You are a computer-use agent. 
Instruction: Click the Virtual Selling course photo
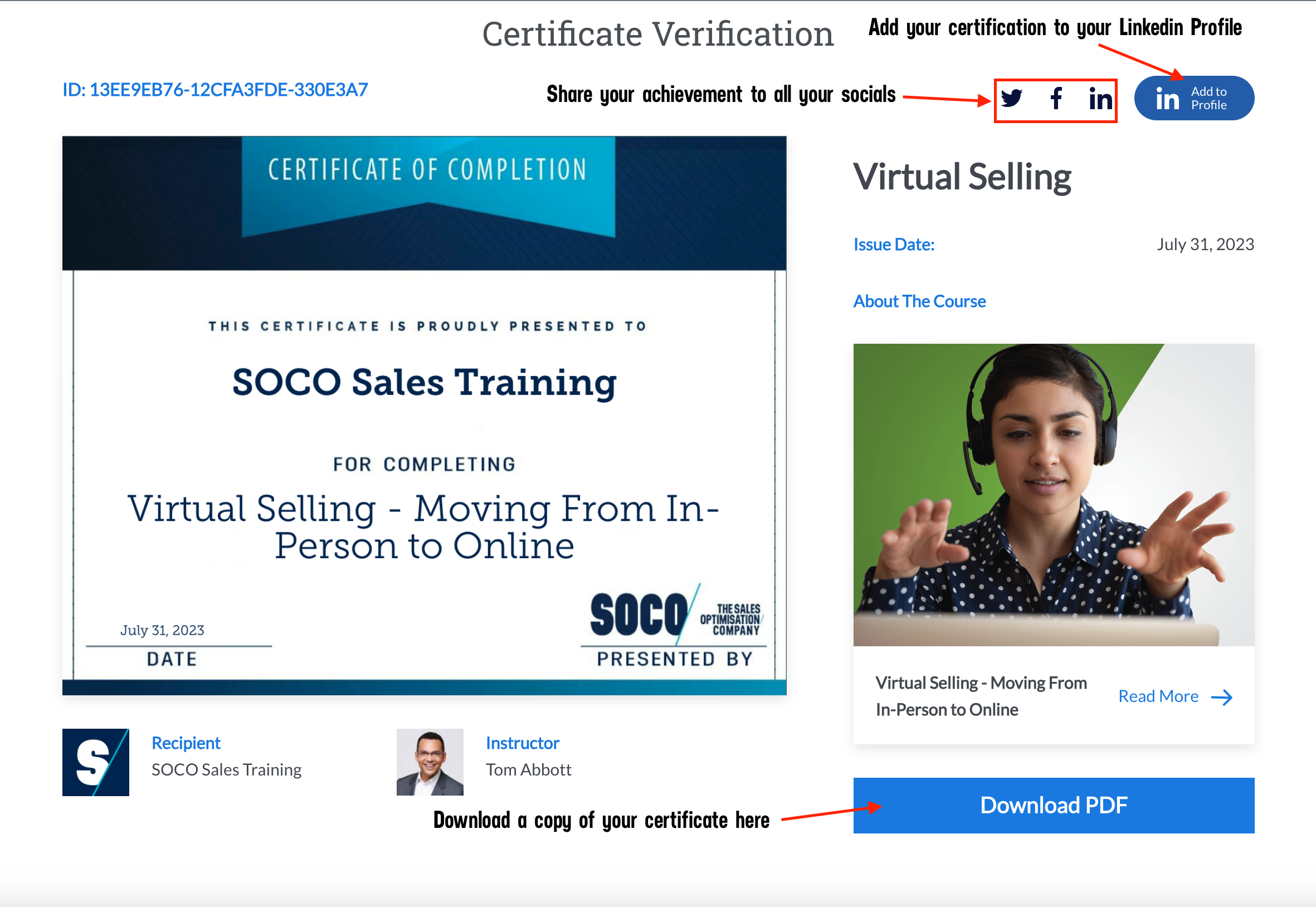click(1054, 494)
